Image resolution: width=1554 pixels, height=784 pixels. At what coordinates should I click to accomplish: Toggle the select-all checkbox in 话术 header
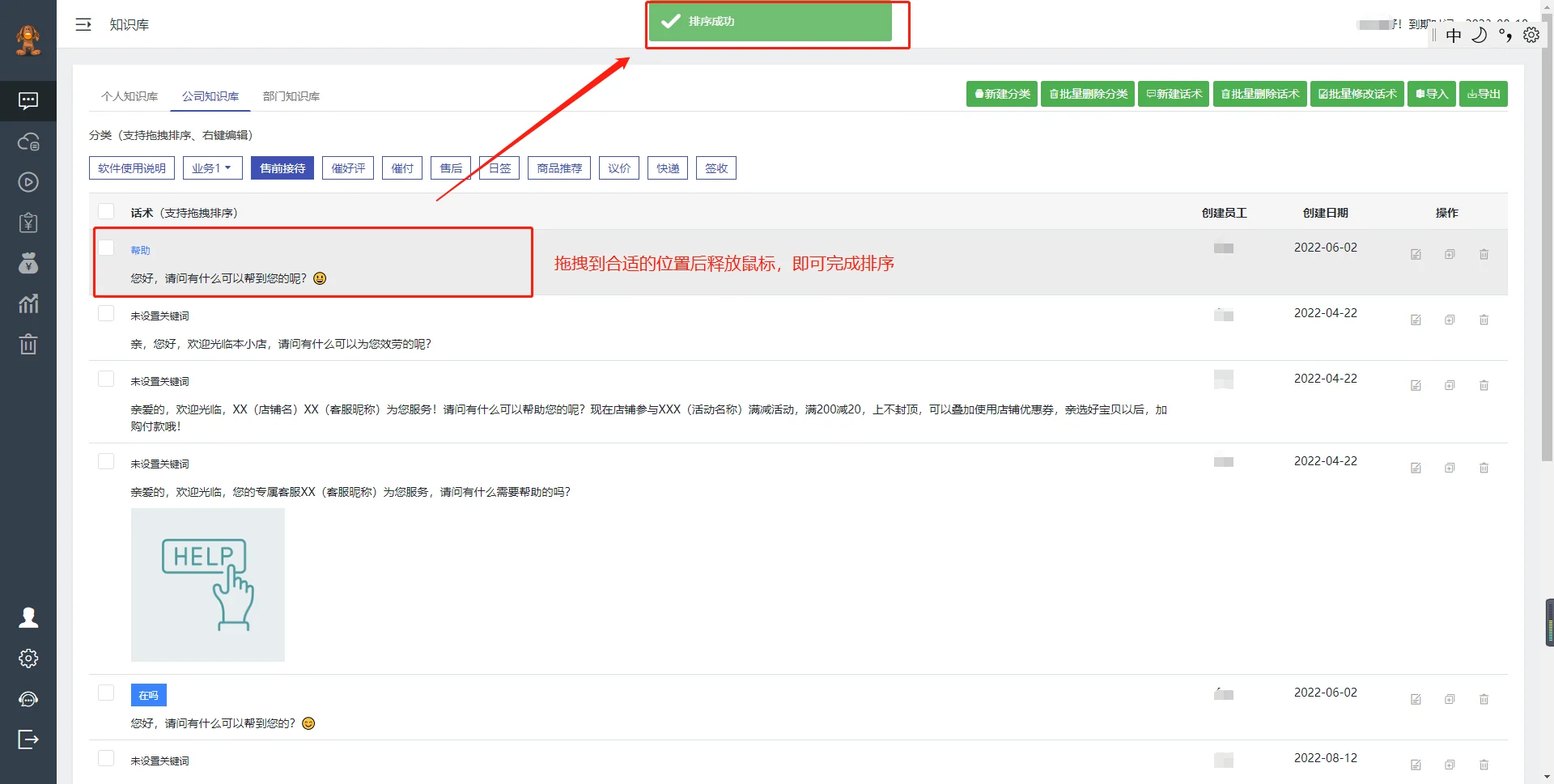click(106, 211)
